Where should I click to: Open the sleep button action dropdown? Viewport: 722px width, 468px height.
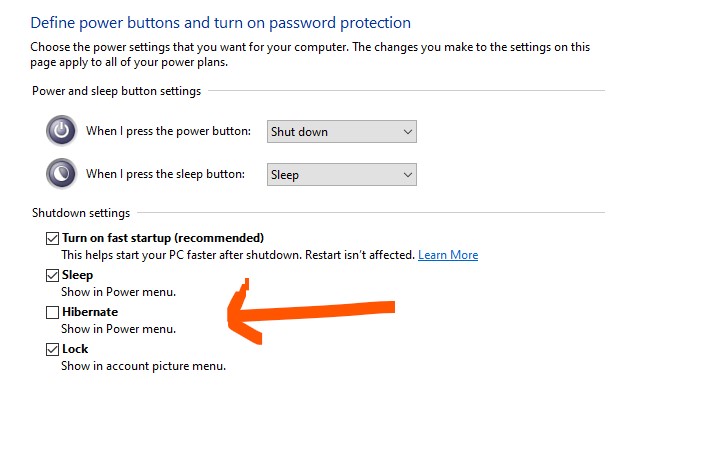[342, 175]
